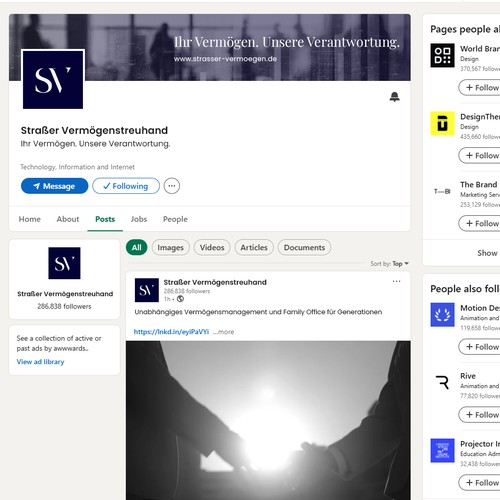Follow the Rive page
Viewport: 500px width, 500px height.
[480, 415]
